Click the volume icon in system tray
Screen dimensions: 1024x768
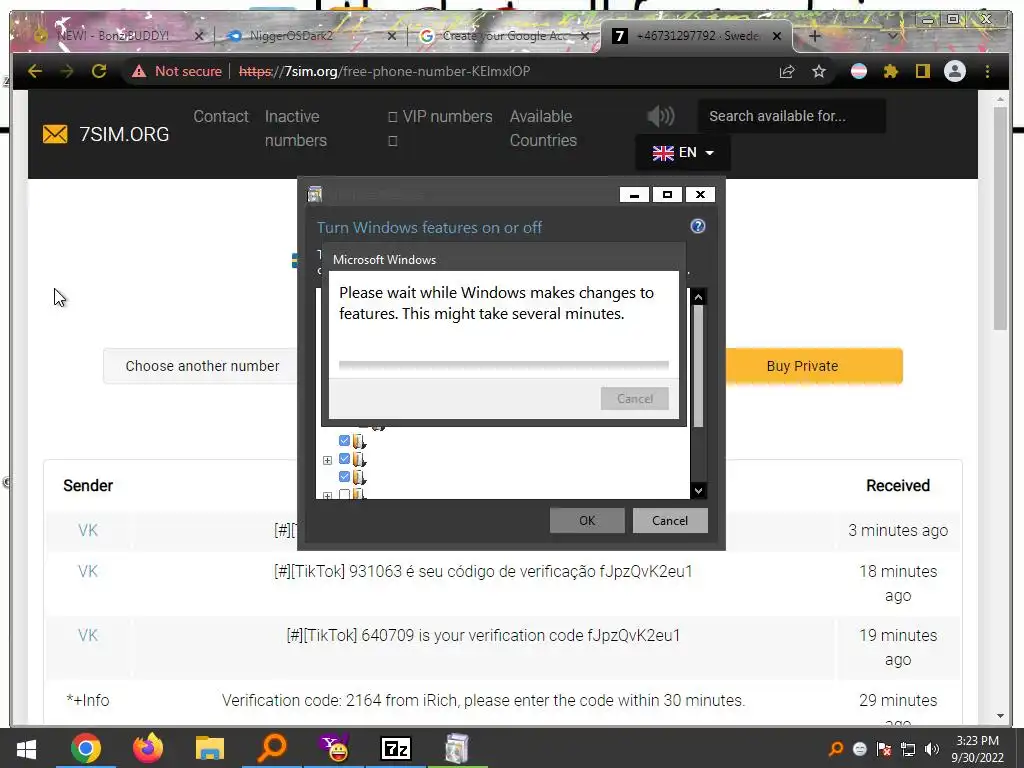(933, 749)
